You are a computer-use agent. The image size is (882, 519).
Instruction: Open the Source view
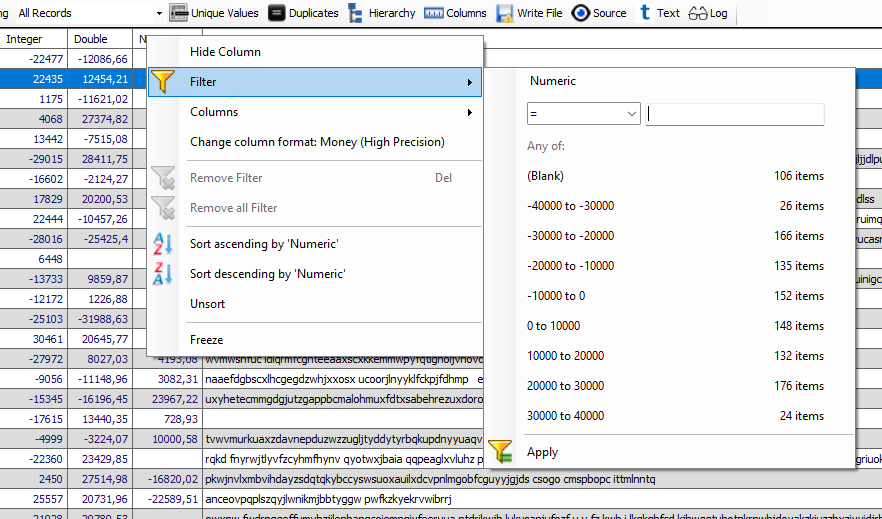580,13
